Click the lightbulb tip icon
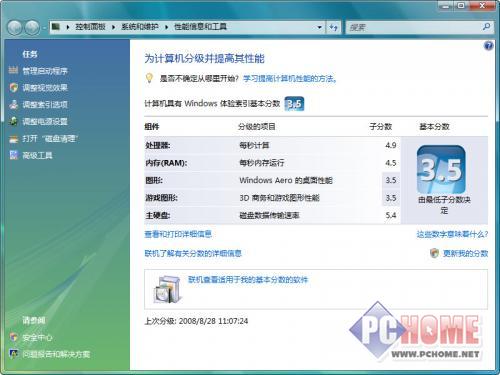This screenshot has height=375, width=500. click(149, 78)
